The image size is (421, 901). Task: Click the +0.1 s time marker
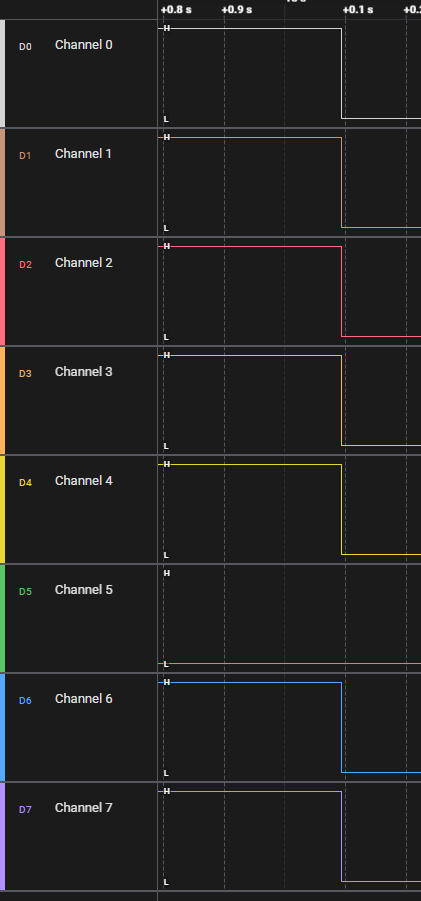click(x=358, y=10)
